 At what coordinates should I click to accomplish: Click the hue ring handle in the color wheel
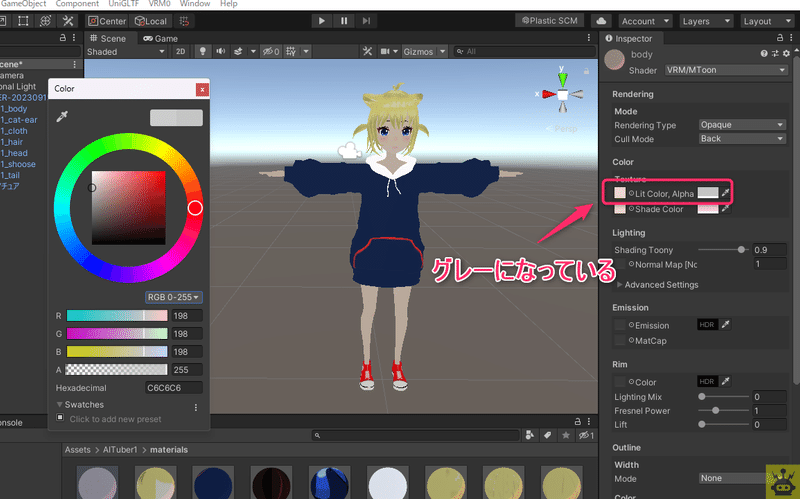tap(195, 208)
